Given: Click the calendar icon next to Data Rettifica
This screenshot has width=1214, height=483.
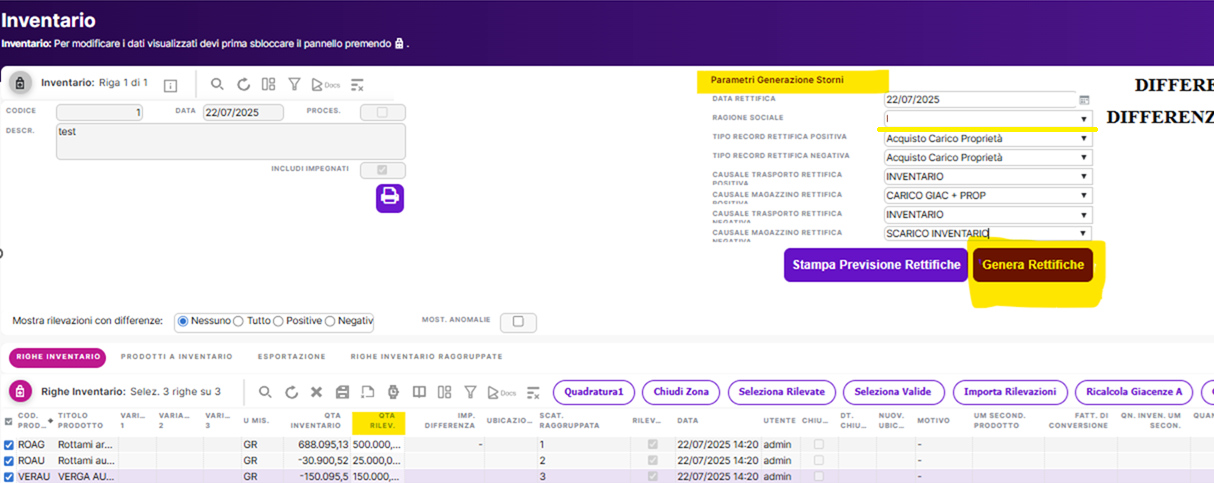Looking at the screenshot, I should [1084, 100].
